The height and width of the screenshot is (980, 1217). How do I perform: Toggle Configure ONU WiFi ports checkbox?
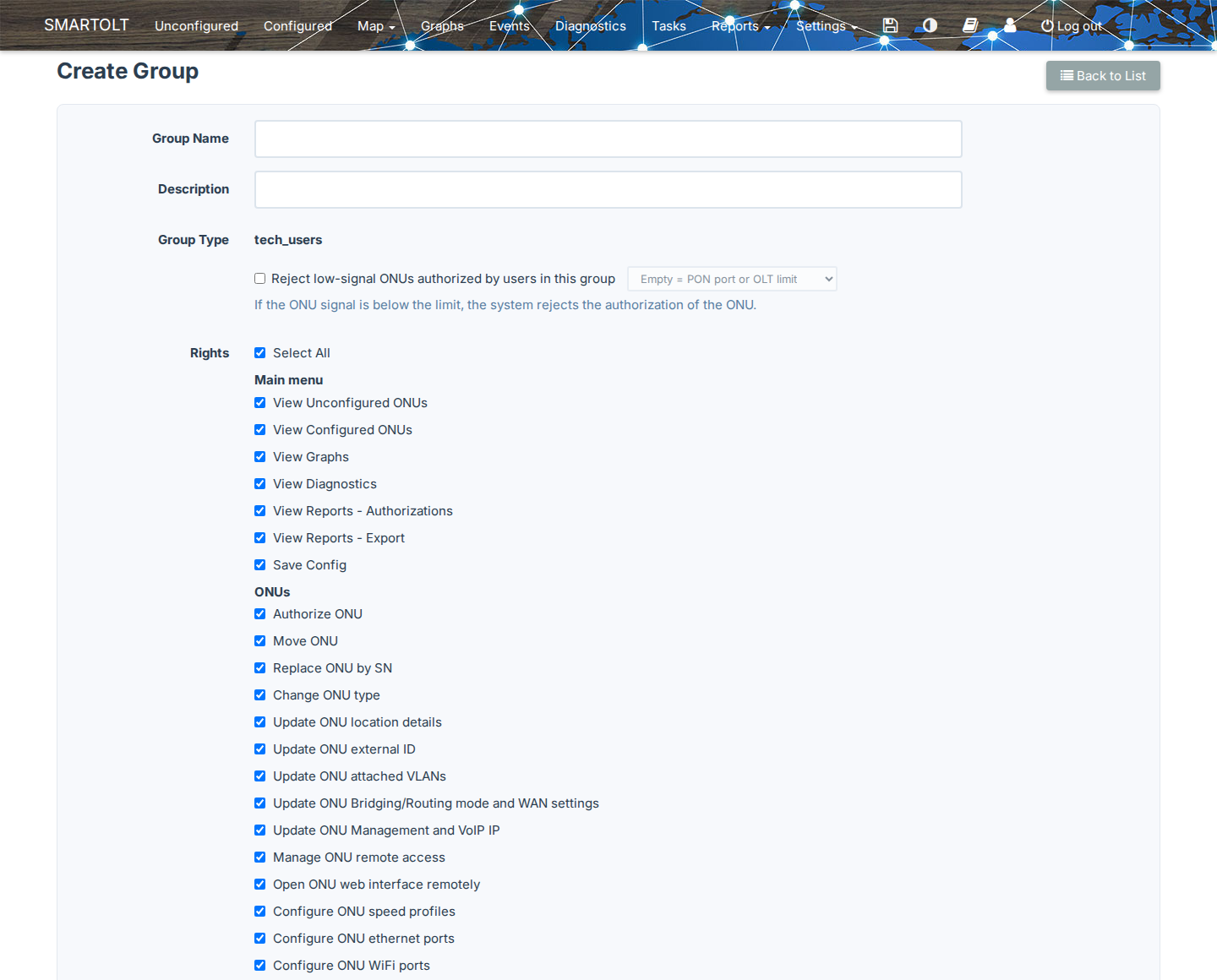coord(260,966)
